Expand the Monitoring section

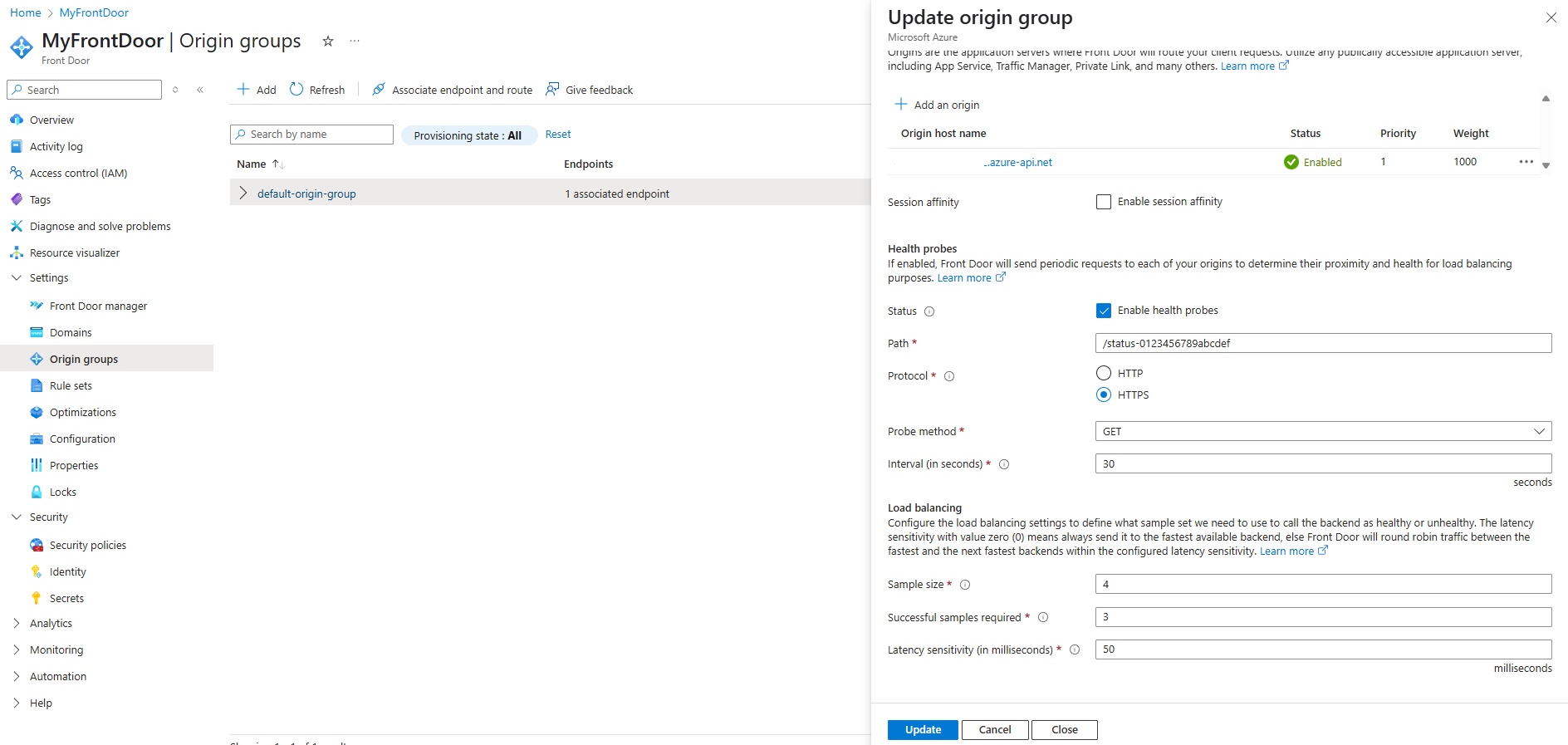(x=17, y=649)
